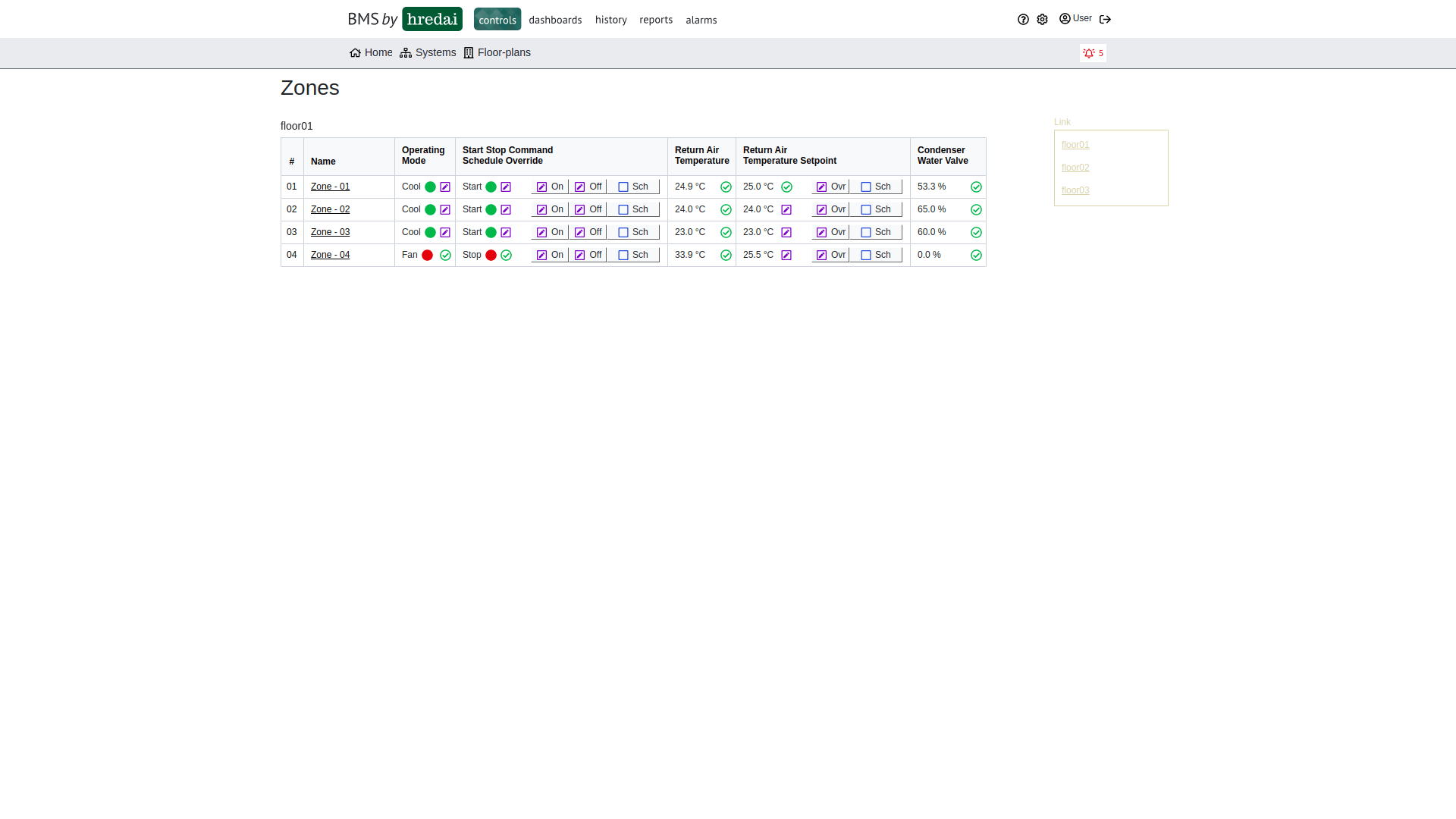Open the Zone - 01 link
1456x819 pixels.
coord(330,187)
